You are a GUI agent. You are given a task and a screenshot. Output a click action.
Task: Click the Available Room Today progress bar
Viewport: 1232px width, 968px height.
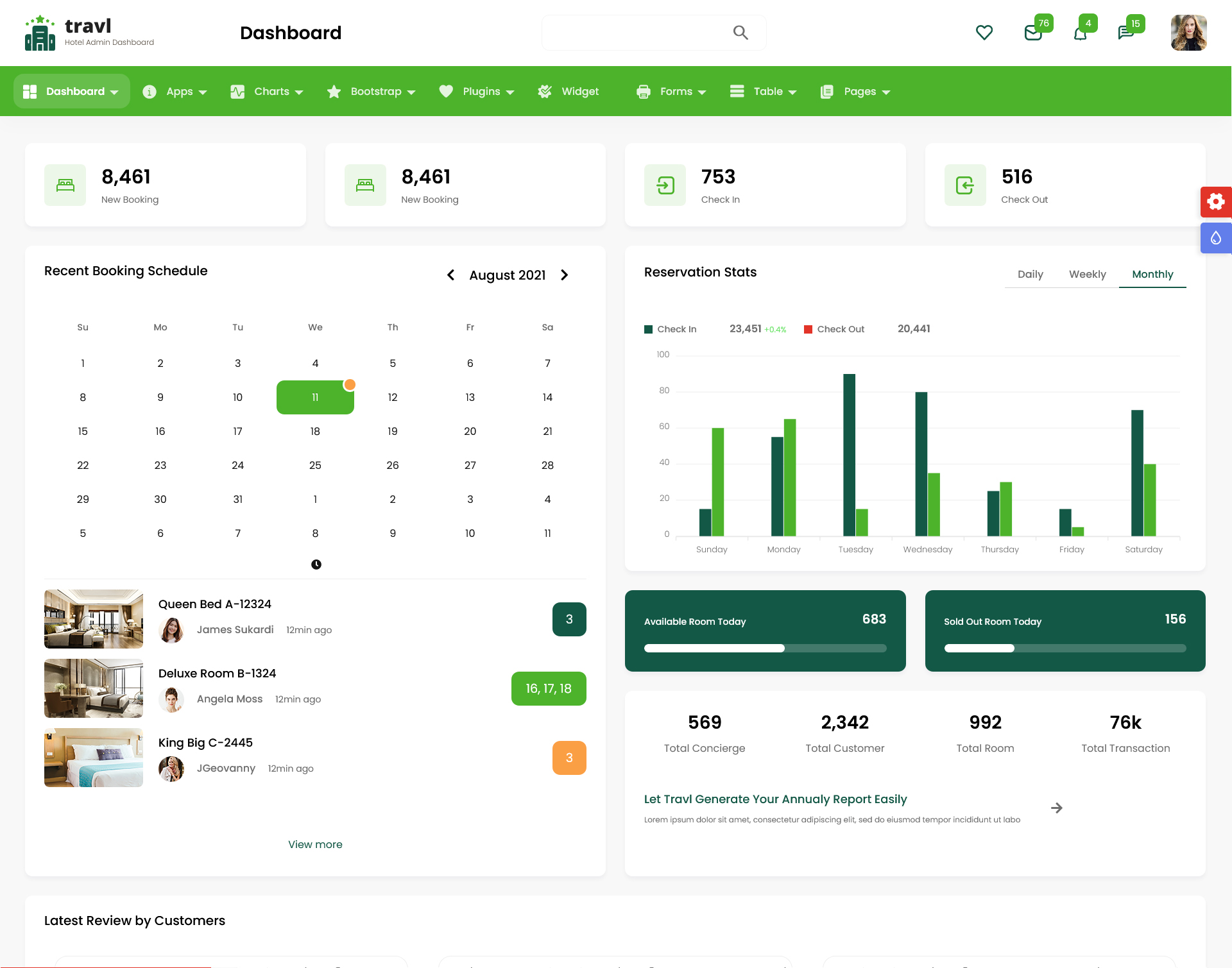pos(765,649)
